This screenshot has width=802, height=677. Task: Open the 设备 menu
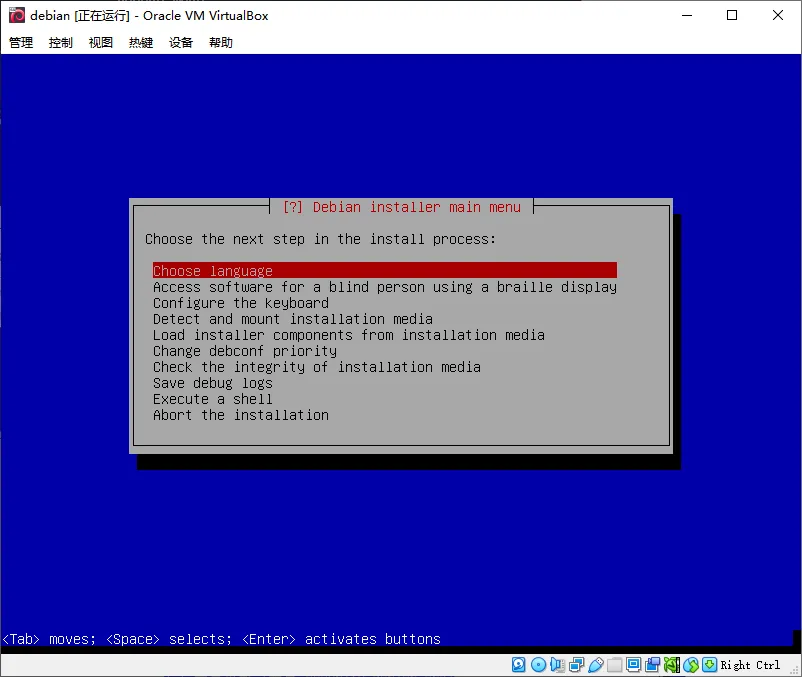point(181,42)
